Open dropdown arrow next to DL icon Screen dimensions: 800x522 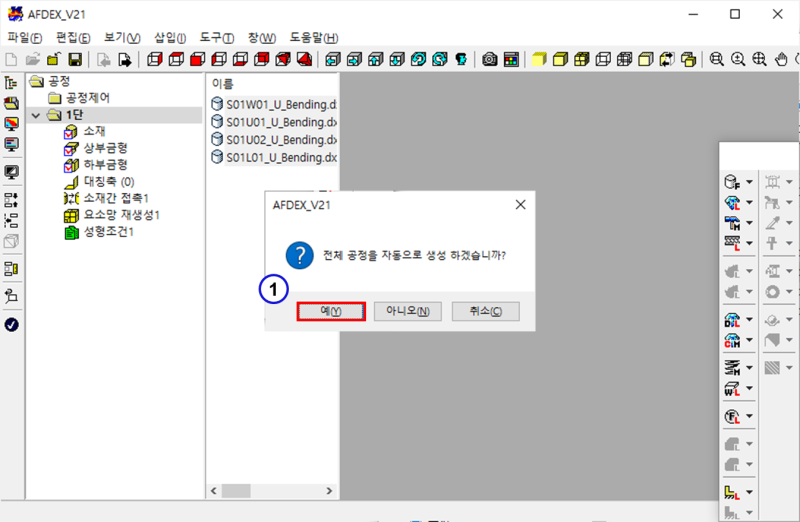749,321
